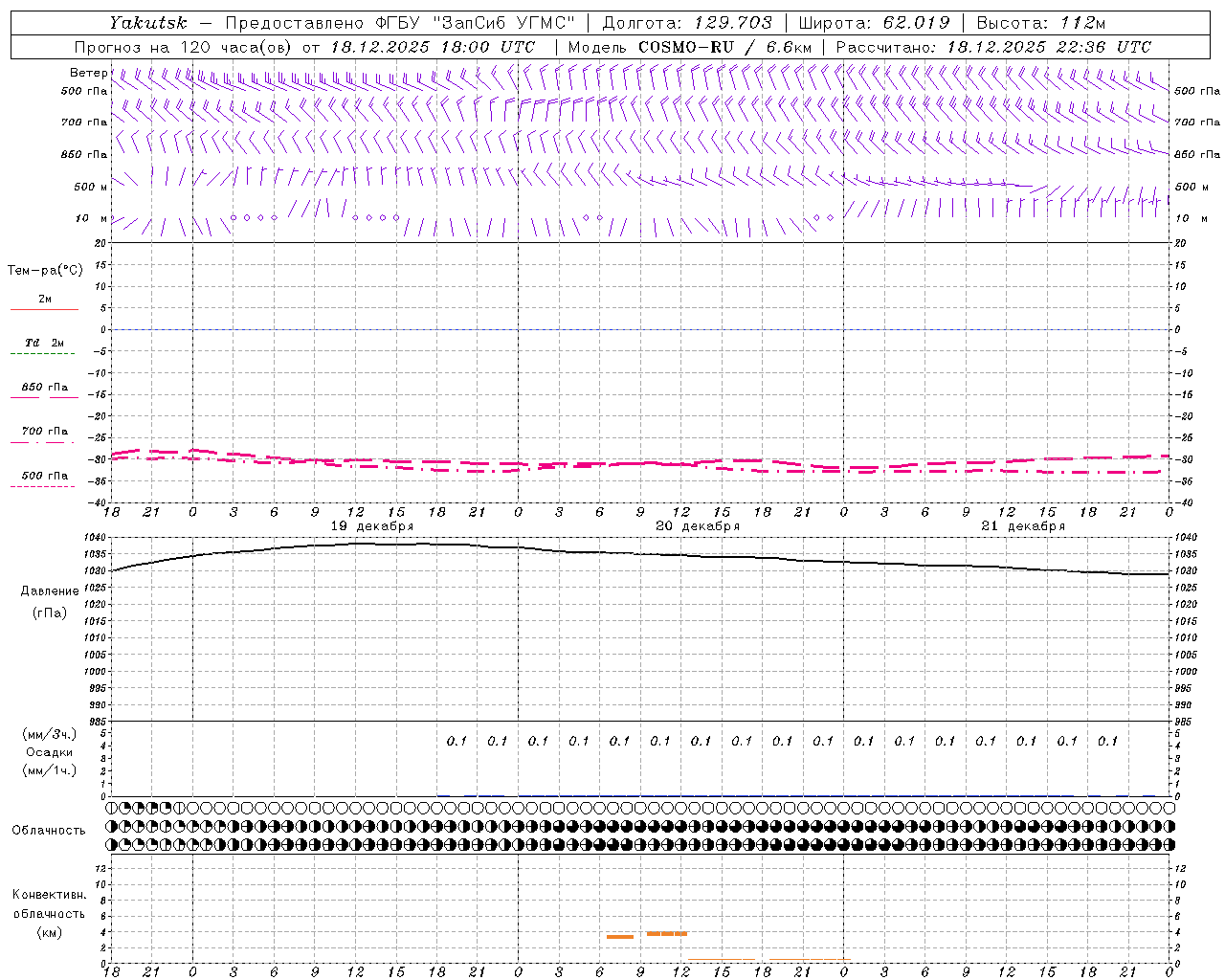The image size is (1225, 980).
Task: Click the Модель COSMO-RU / 6.6км label
Action: [x=689, y=47]
